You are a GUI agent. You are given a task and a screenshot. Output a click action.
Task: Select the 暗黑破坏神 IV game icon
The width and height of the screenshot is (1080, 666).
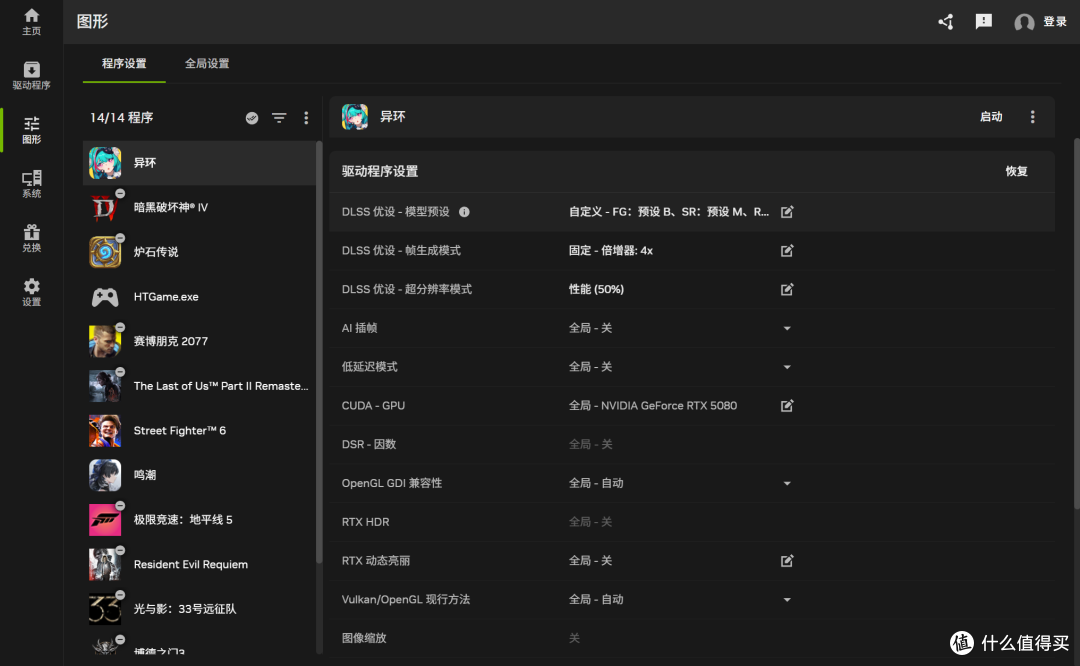click(105, 207)
